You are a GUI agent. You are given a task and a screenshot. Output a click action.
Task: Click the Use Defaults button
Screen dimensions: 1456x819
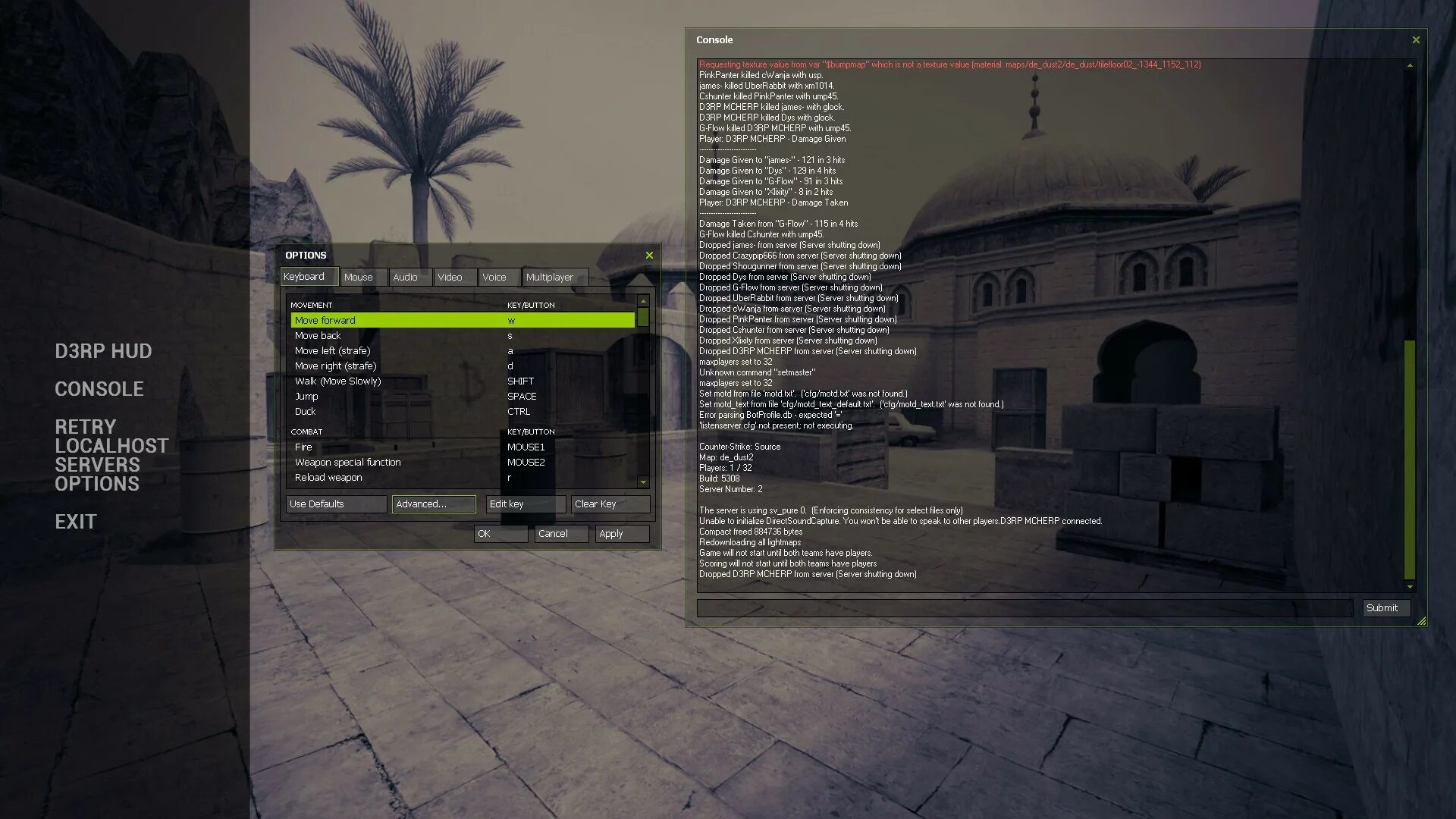(337, 504)
